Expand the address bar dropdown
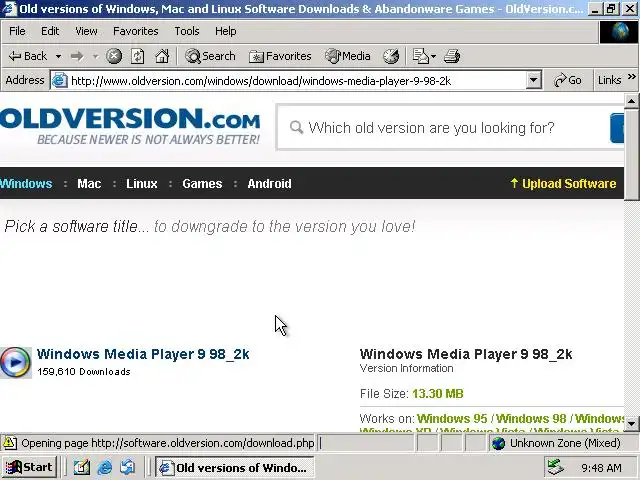The image size is (640, 480). tap(533, 80)
